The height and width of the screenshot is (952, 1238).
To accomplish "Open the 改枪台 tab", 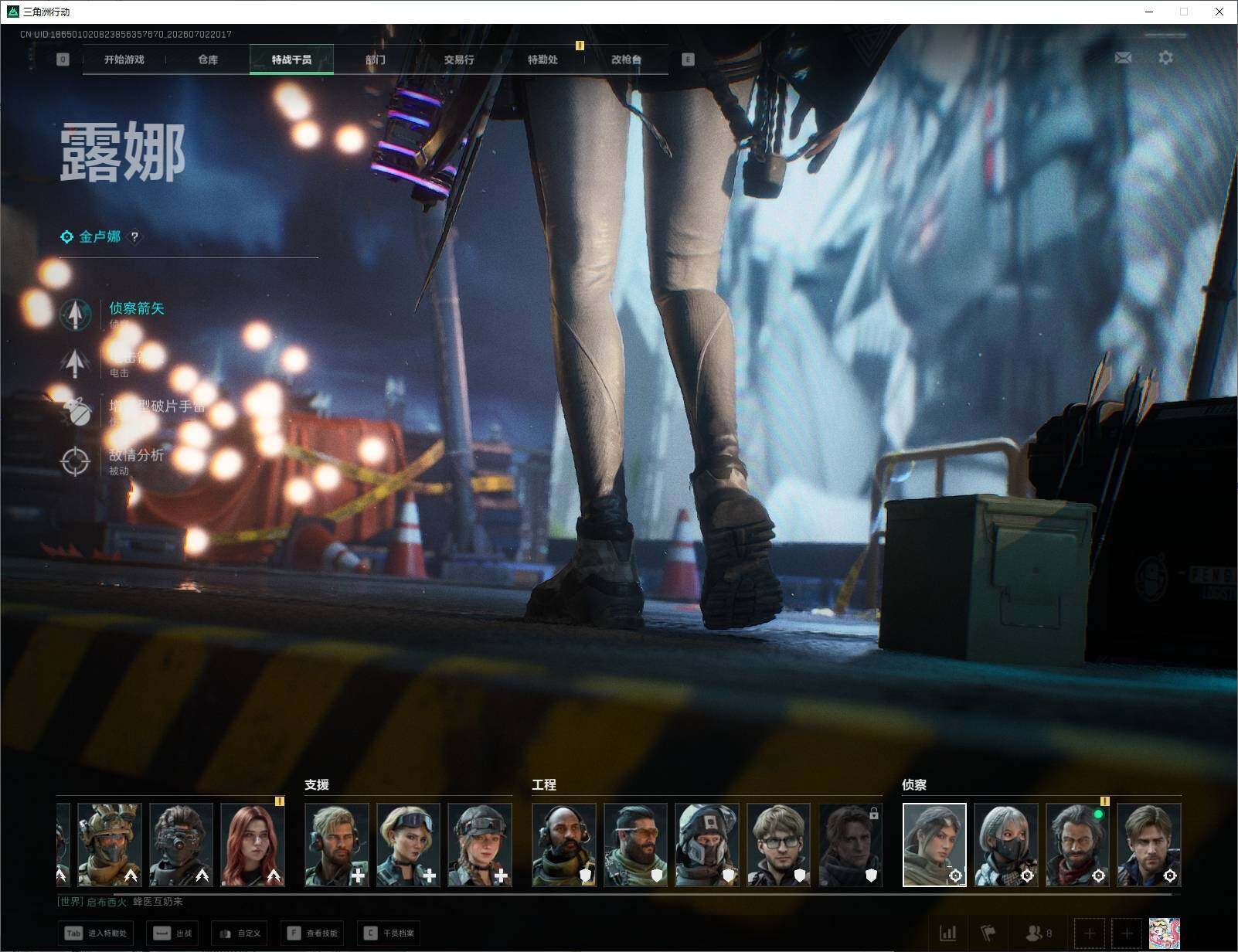I will click(626, 59).
